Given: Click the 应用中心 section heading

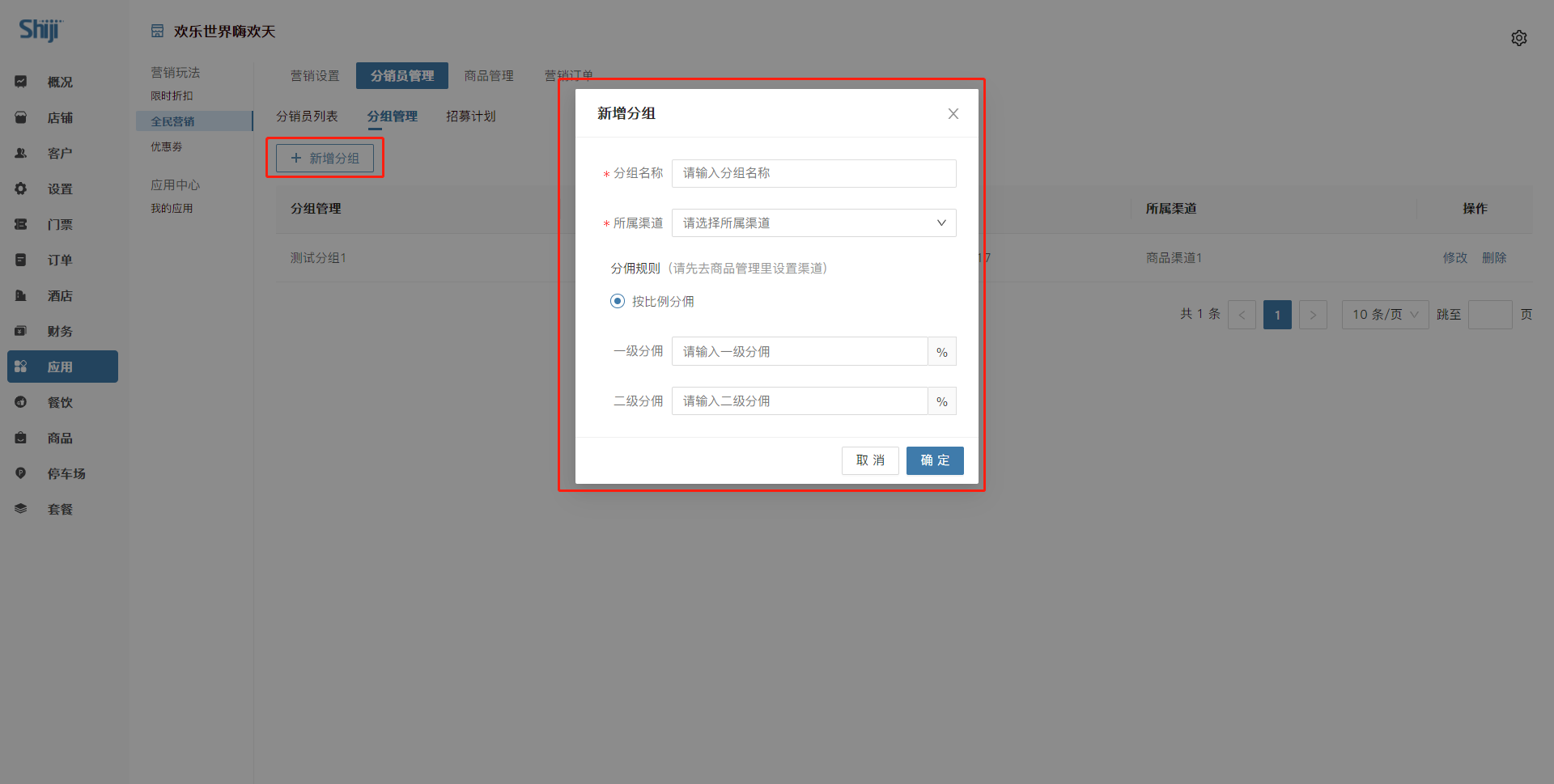Looking at the screenshot, I should pos(175,185).
